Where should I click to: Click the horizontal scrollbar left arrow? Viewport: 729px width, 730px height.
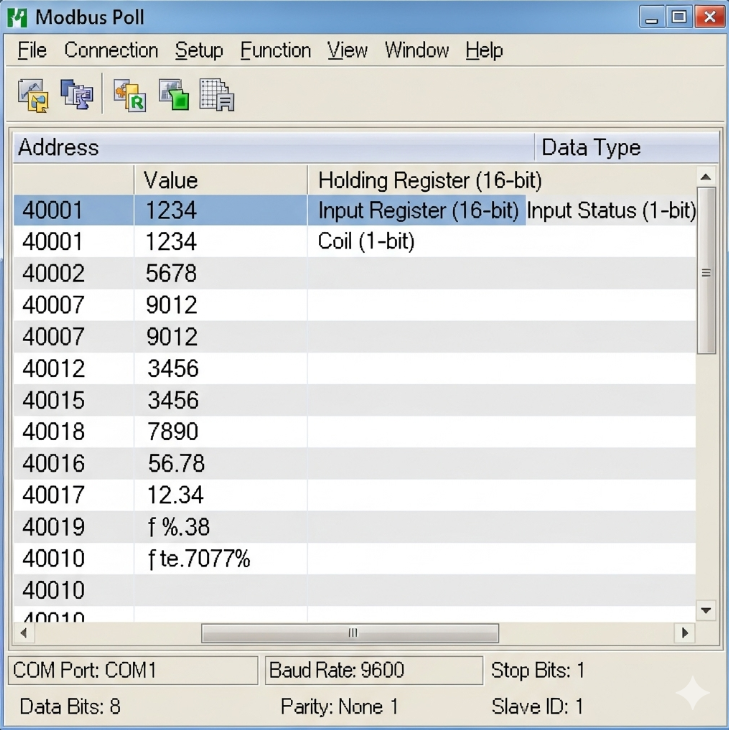pos(24,633)
